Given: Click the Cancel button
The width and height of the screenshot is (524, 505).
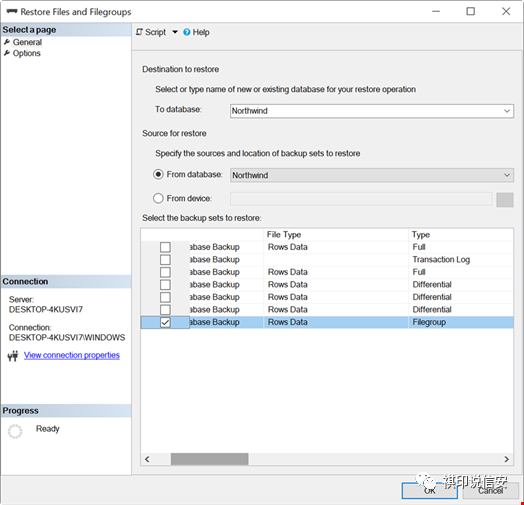Looking at the screenshot, I should point(491,490).
